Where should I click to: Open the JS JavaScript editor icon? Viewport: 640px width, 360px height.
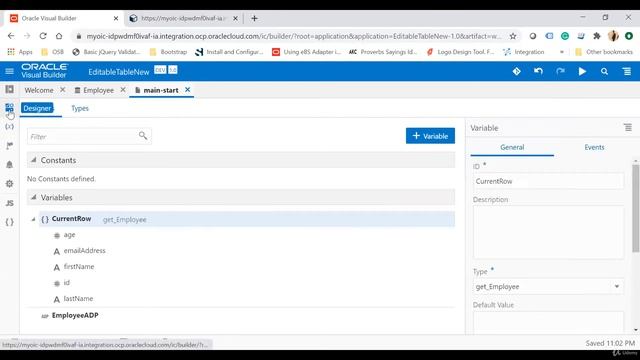point(9,203)
